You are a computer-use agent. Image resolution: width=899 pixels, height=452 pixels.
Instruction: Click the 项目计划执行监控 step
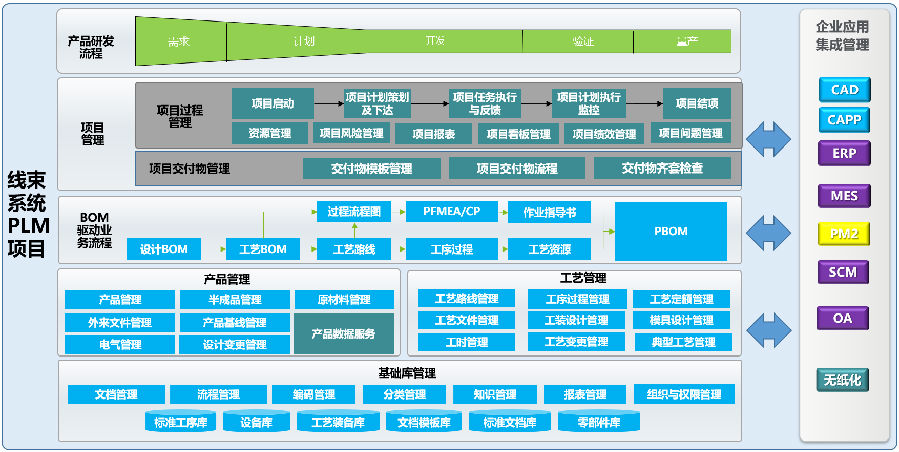click(589, 103)
